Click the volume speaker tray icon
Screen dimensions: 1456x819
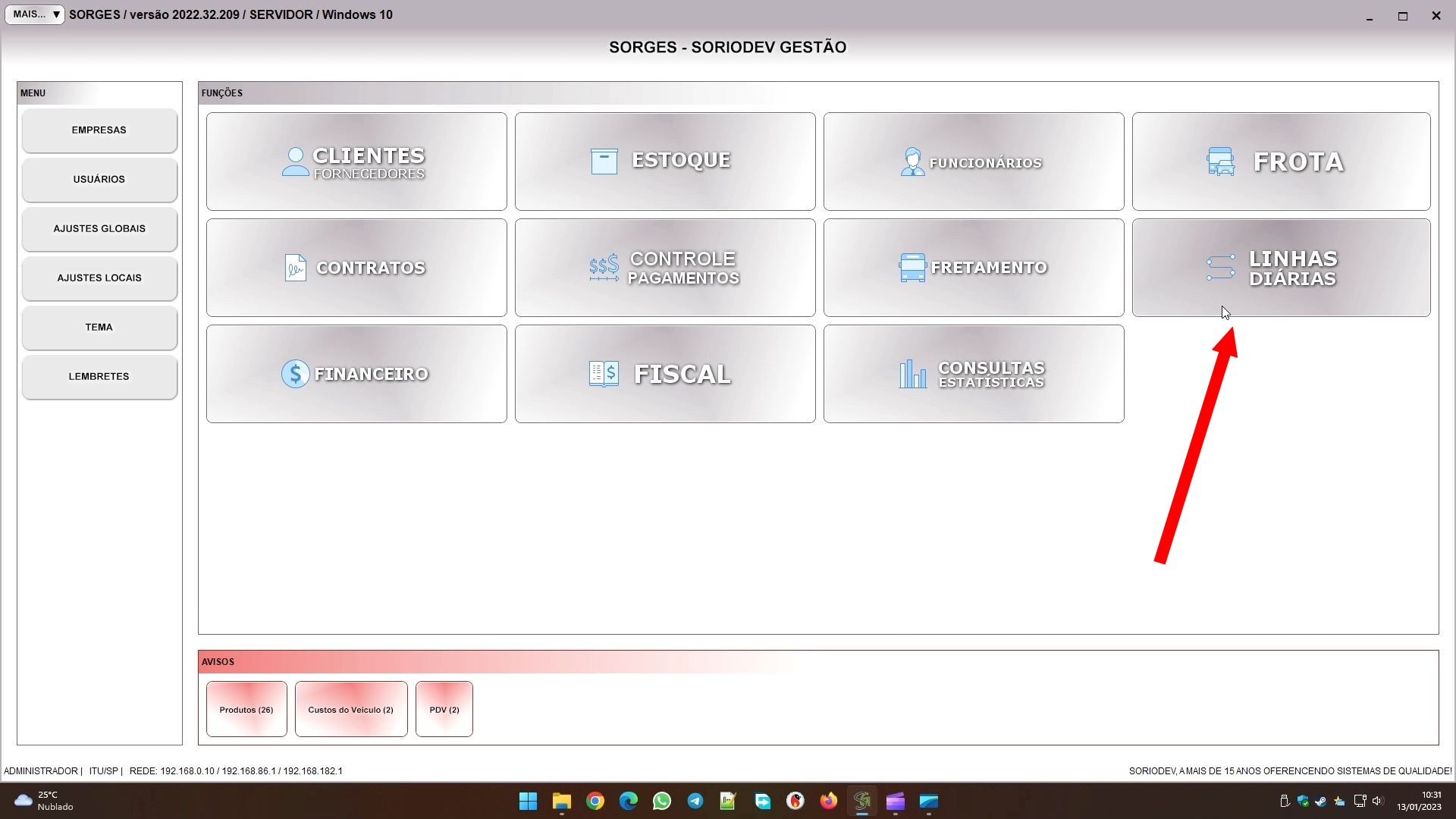coord(1378,801)
